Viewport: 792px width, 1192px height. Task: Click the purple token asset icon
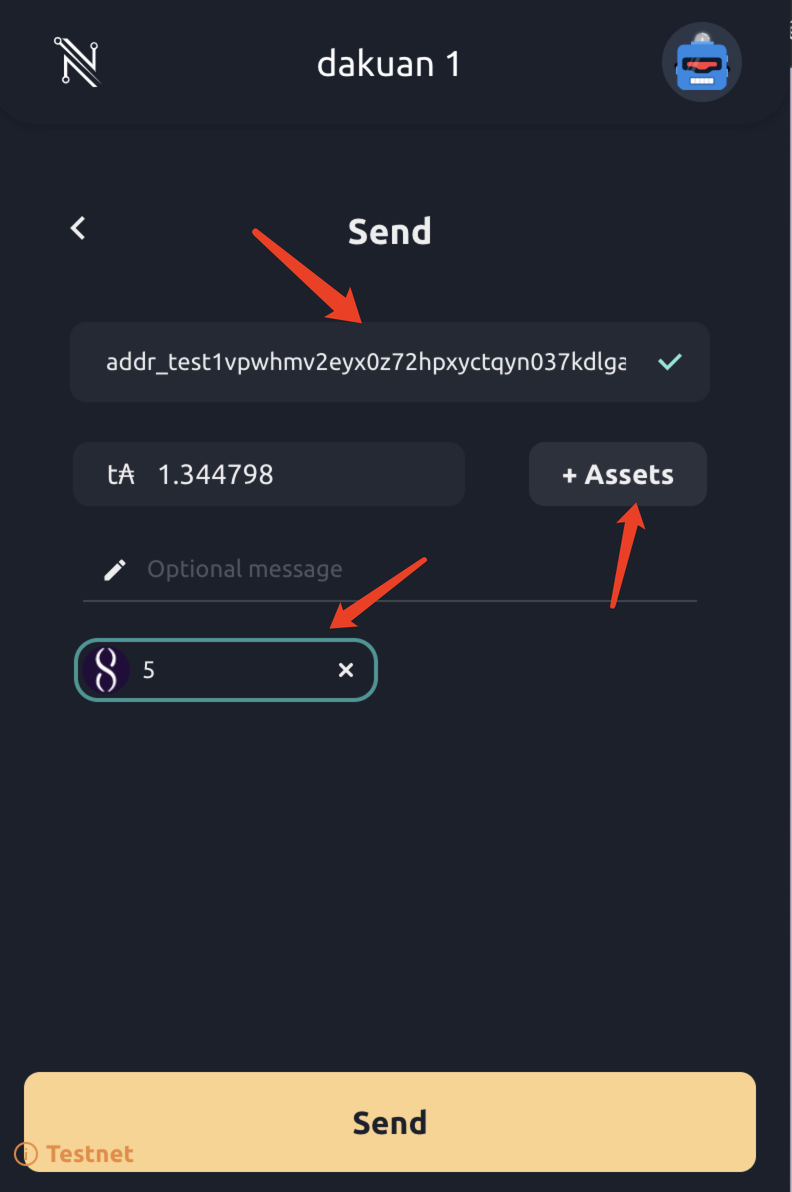point(105,670)
